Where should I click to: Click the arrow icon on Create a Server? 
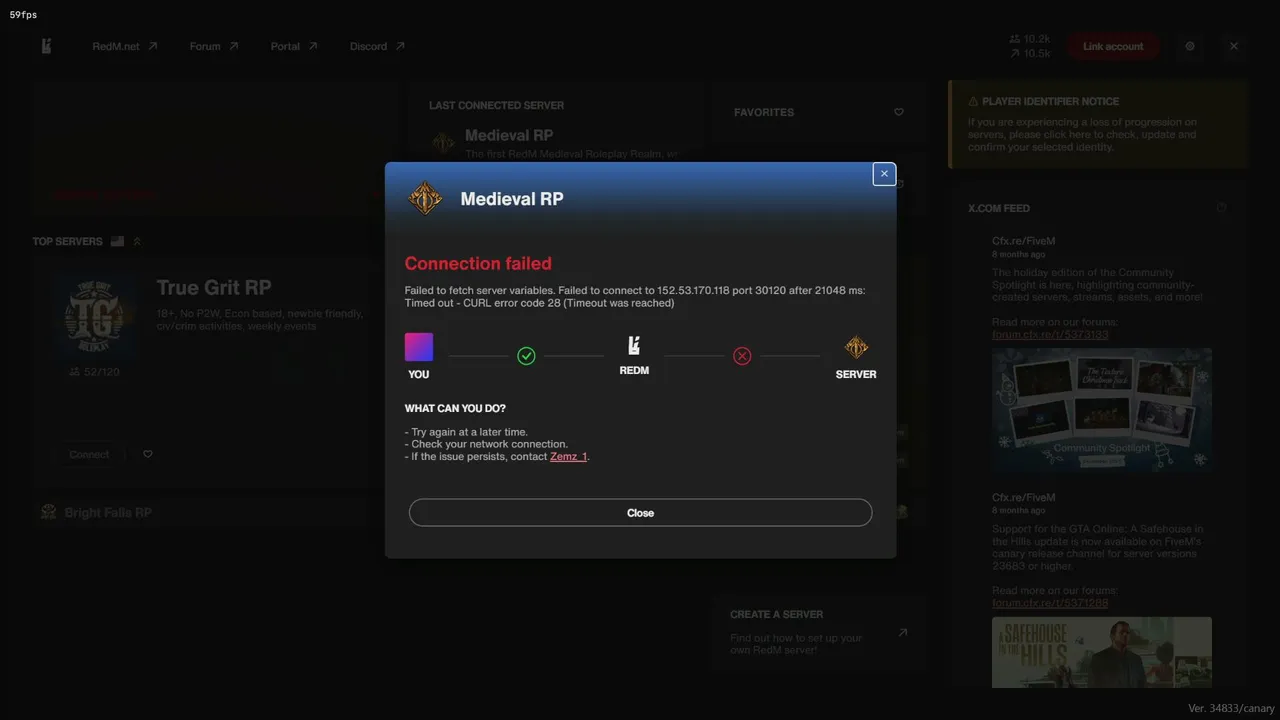pos(903,632)
